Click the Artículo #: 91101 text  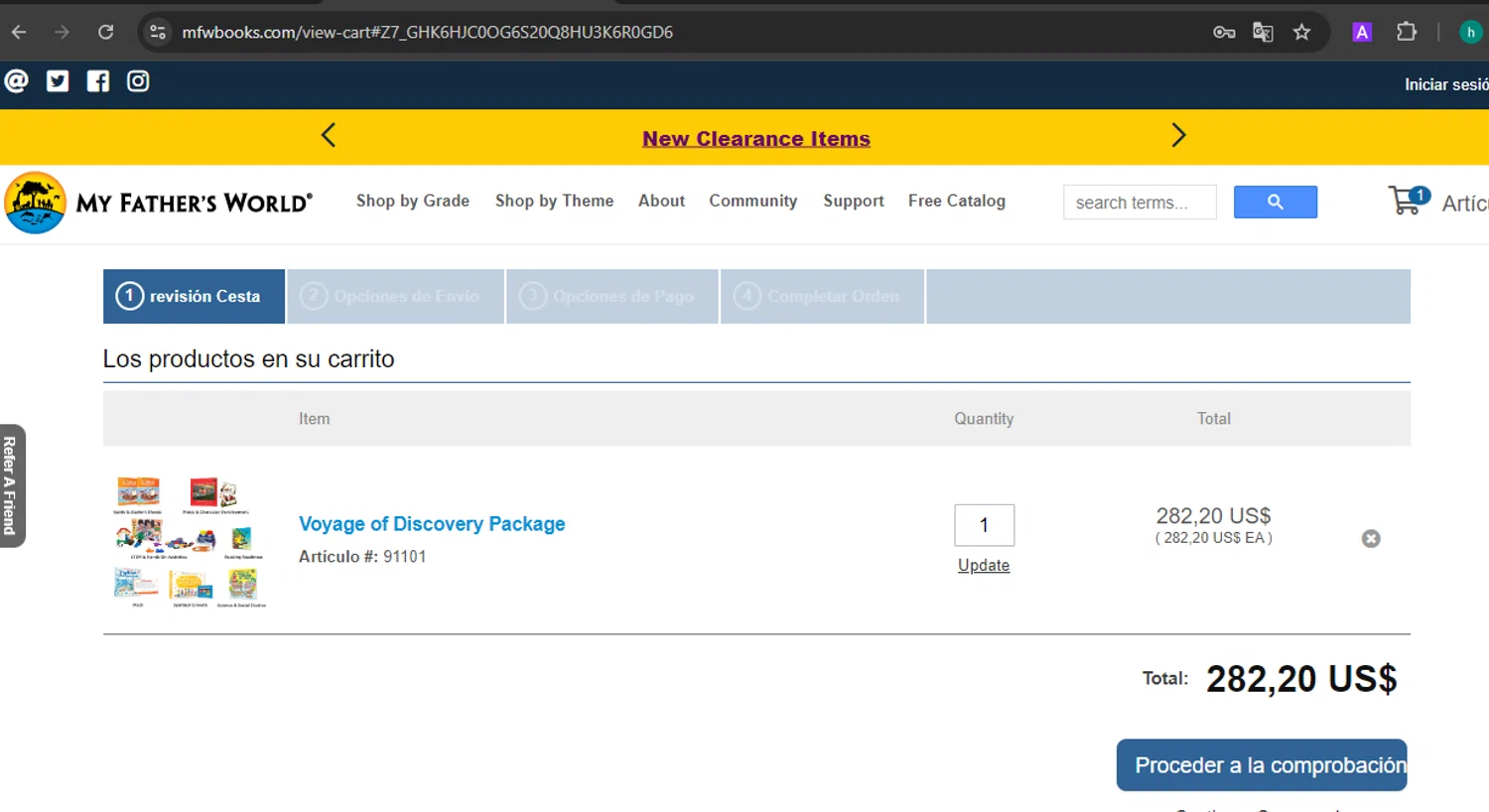click(362, 556)
